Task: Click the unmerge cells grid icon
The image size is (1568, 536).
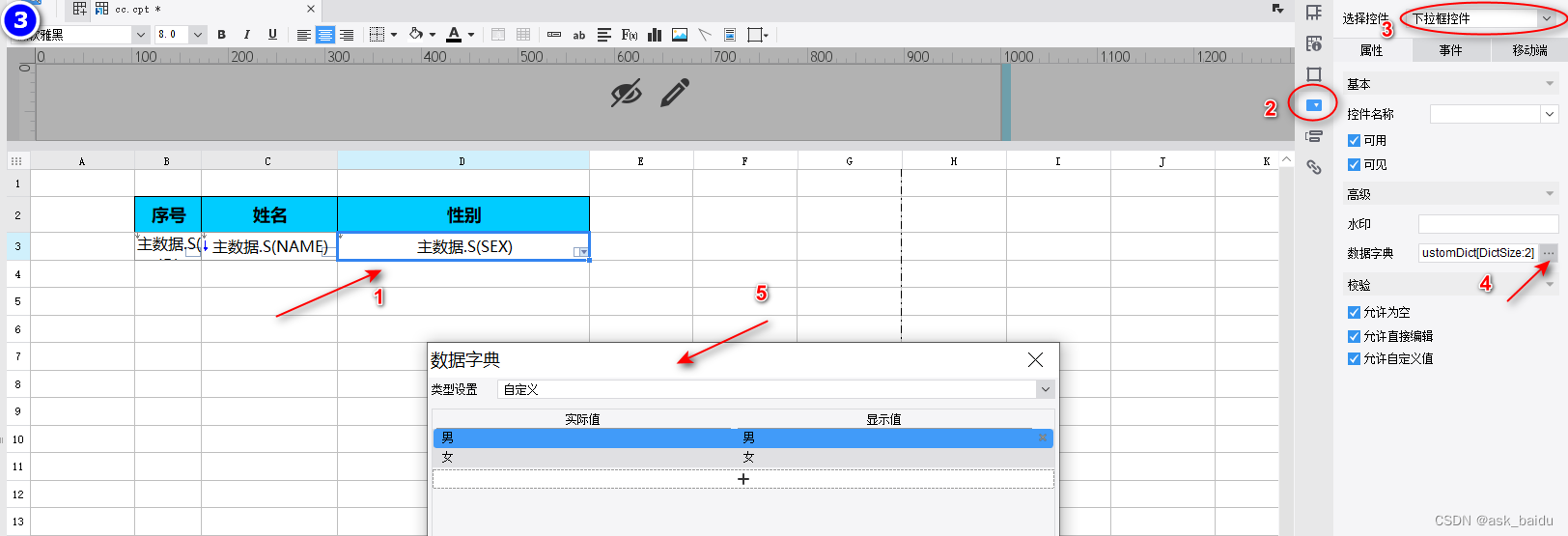Action: pyautogui.click(x=523, y=35)
